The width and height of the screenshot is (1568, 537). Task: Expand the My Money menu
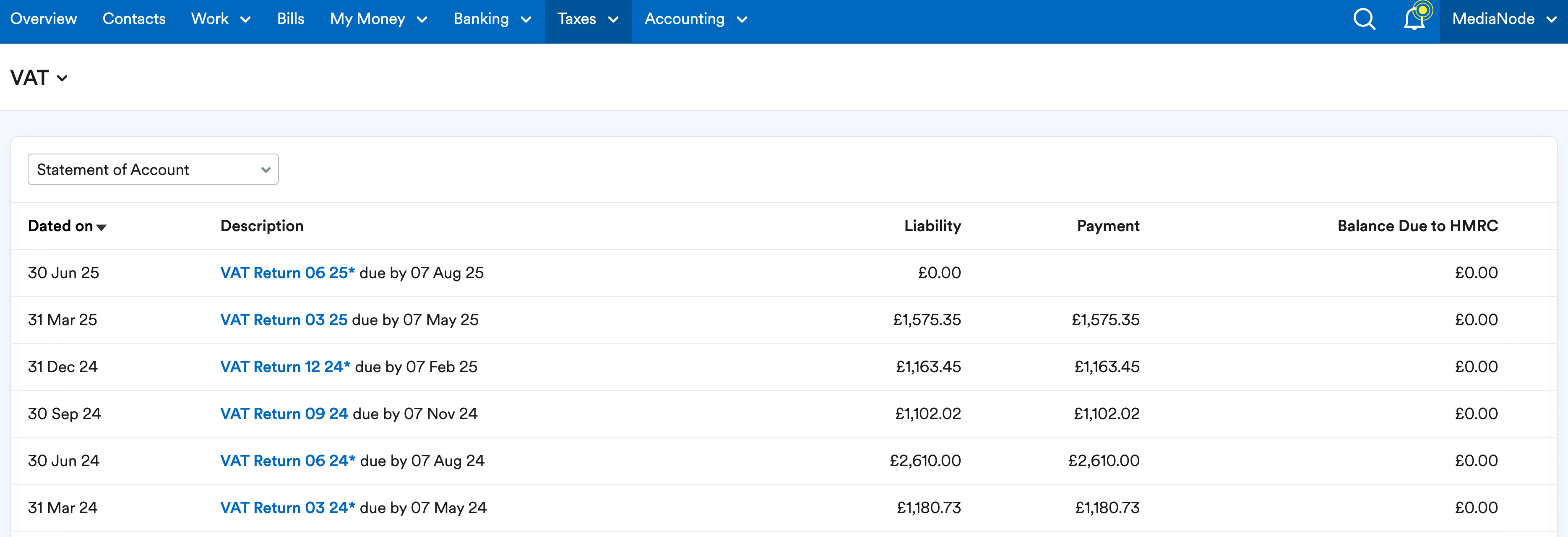(378, 19)
